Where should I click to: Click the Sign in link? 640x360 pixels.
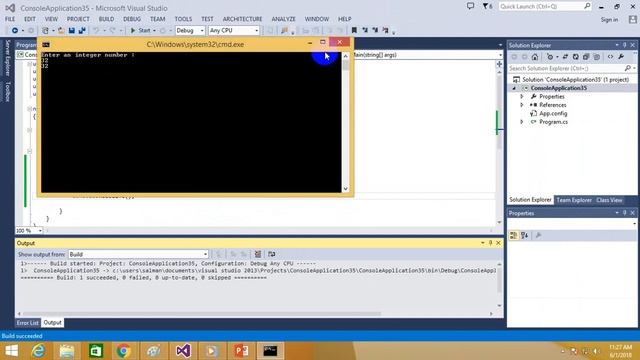(x=609, y=20)
